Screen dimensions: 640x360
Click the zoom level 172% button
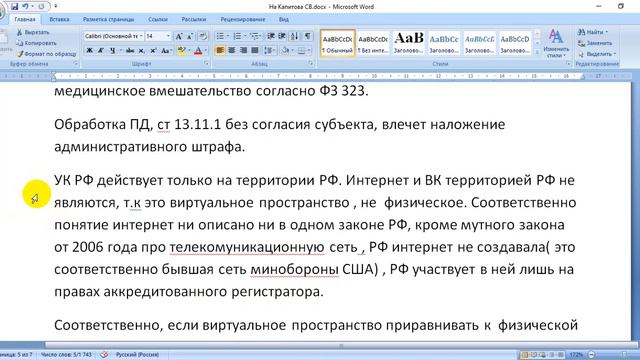coord(576,355)
